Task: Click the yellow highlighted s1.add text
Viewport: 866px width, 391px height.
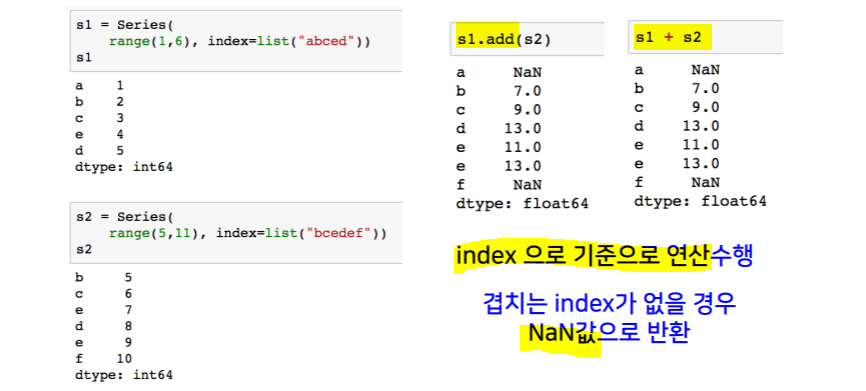Action: click(x=488, y=40)
